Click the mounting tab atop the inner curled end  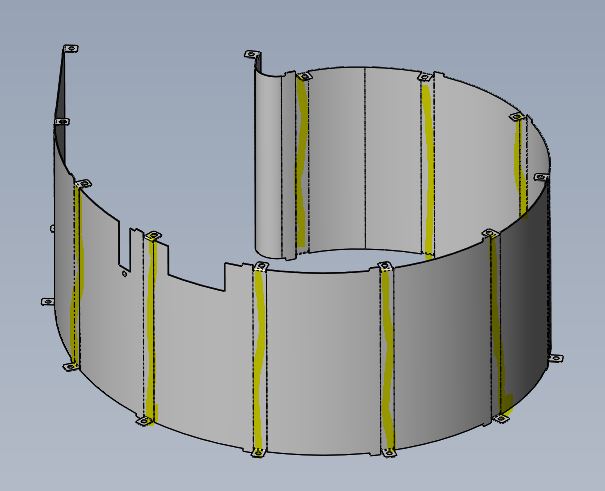coord(251,55)
